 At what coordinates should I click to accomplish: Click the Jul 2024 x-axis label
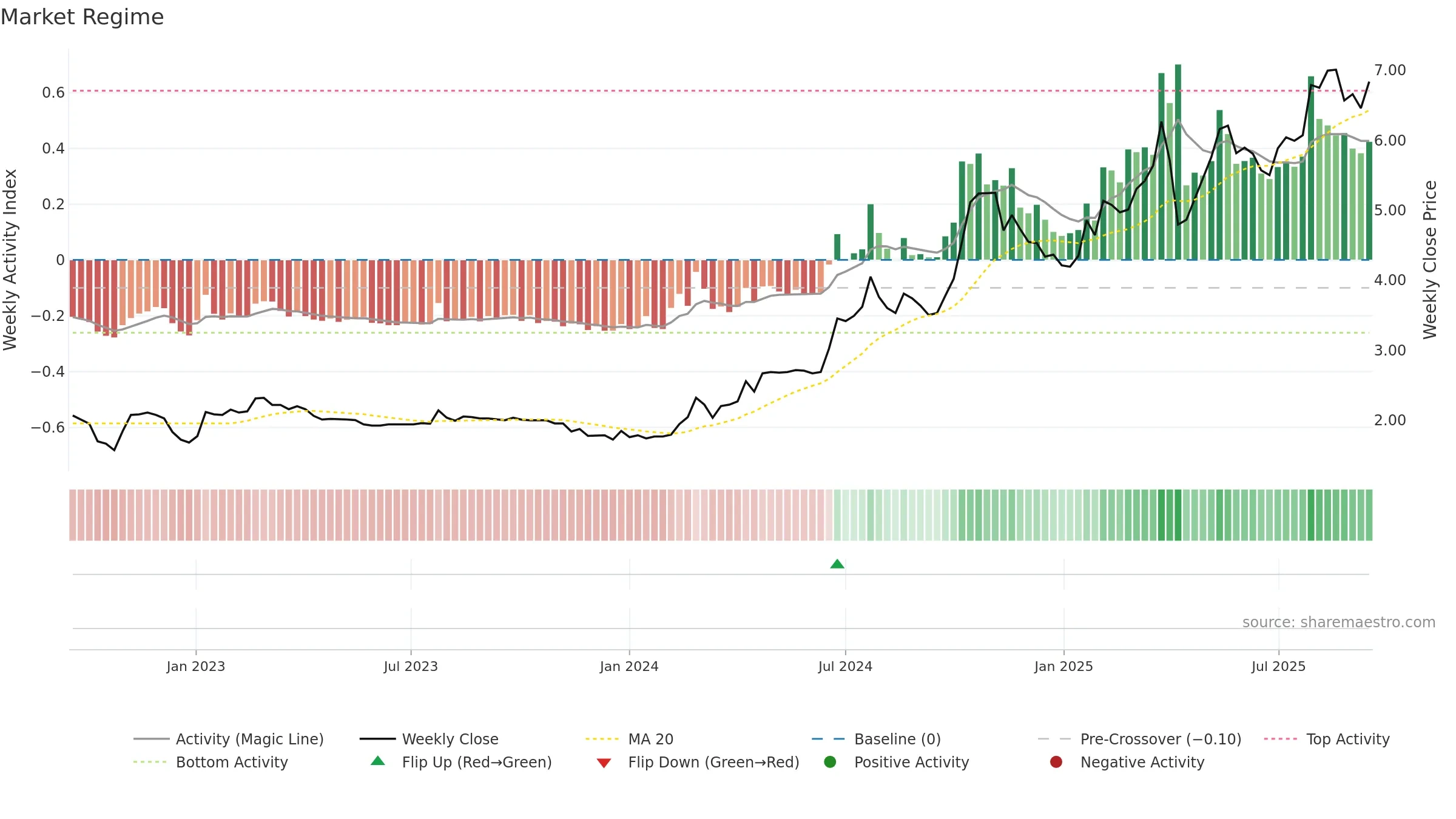point(845,666)
